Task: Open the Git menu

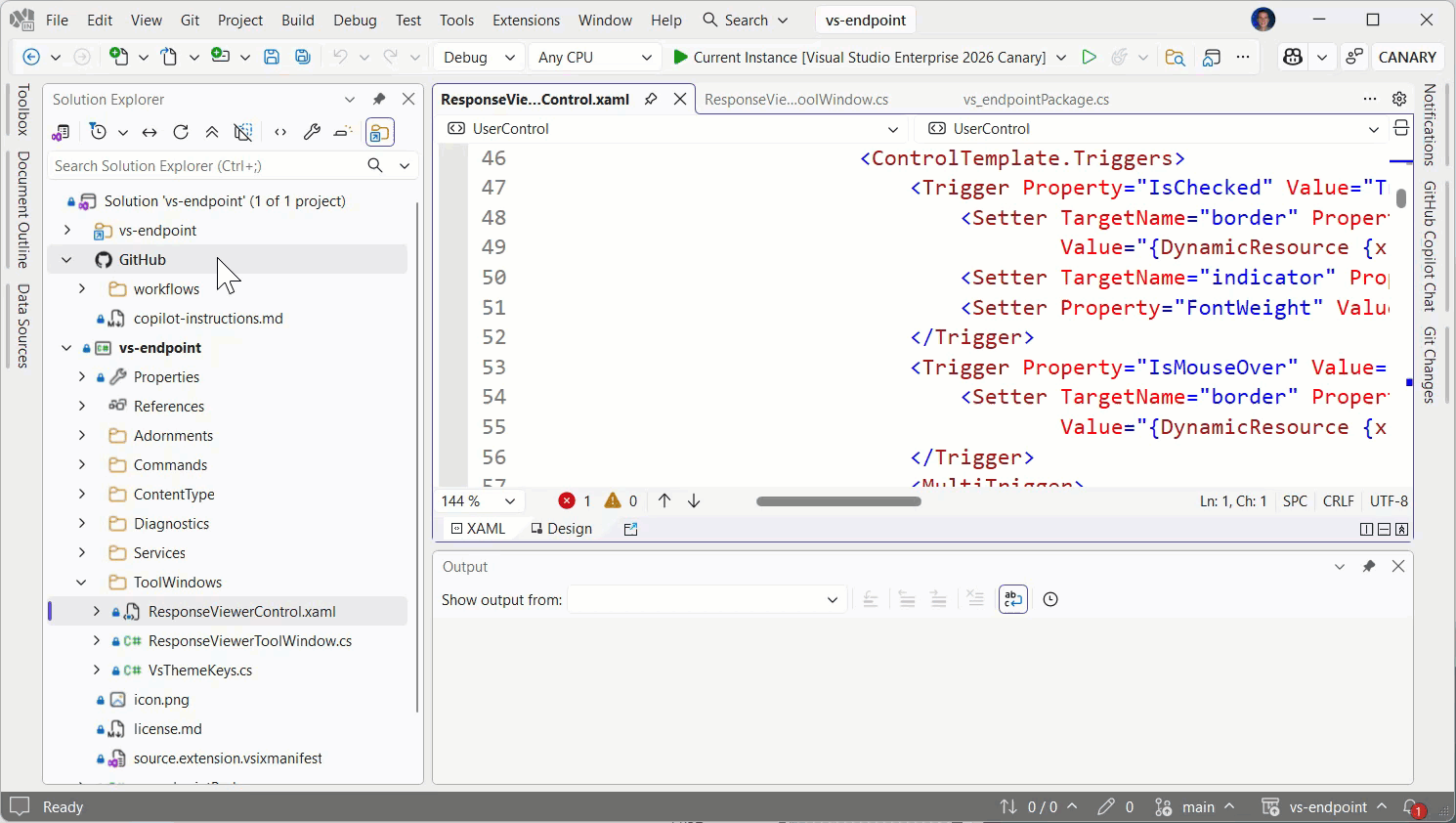Action: (x=190, y=20)
